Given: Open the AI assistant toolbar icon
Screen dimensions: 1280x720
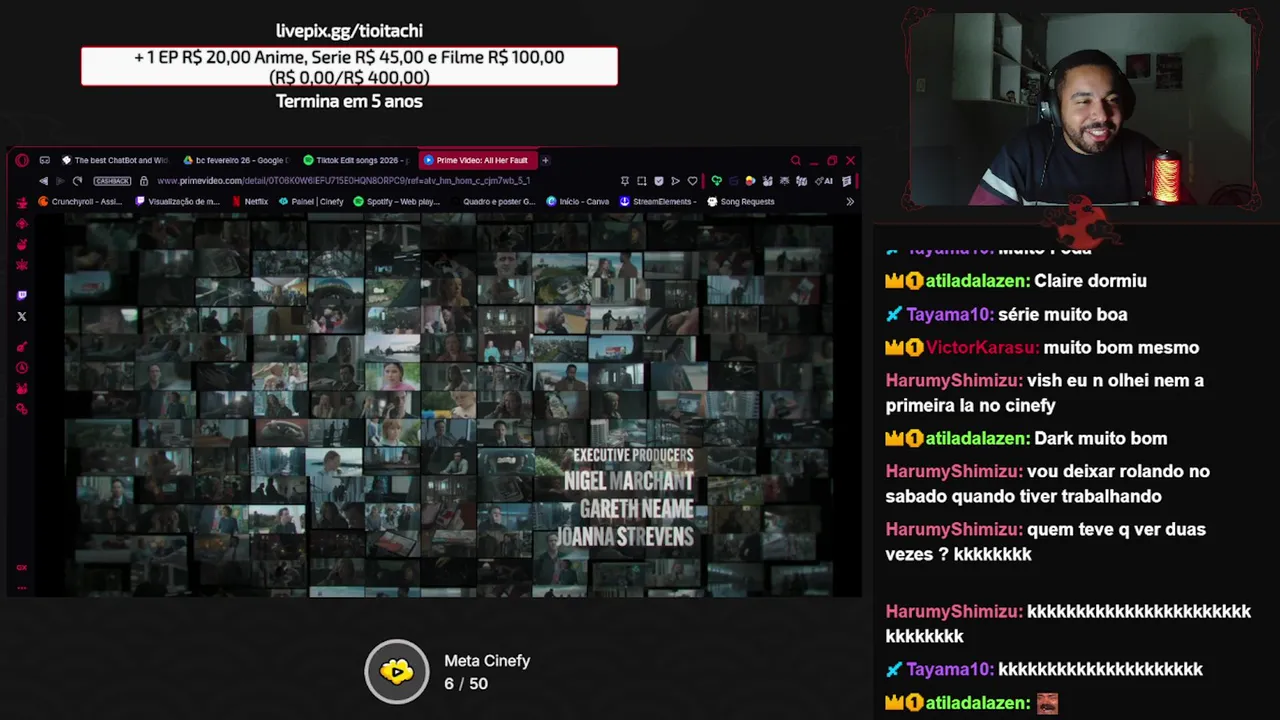Looking at the screenshot, I should point(824,181).
